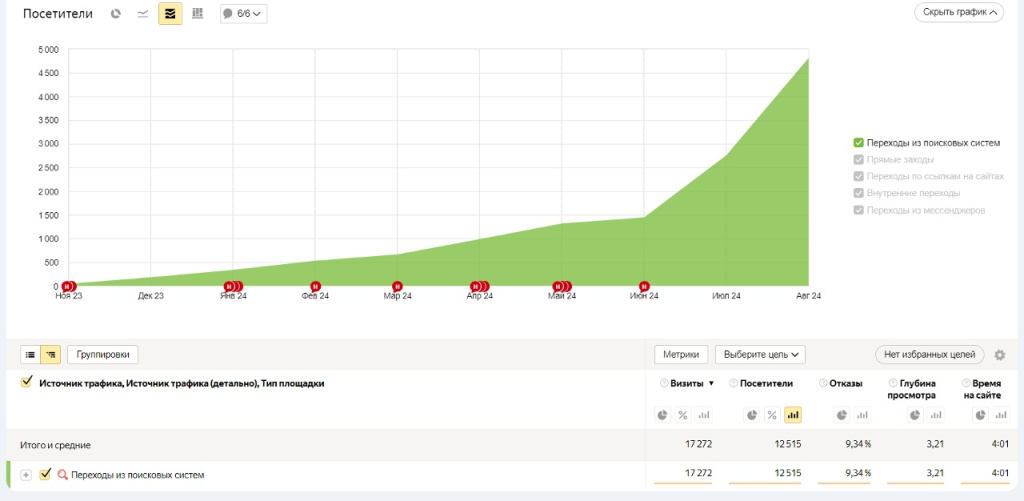The height and width of the screenshot is (501, 1024).
Task: Switch chart to line graph view
Action: click(x=143, y=14)
